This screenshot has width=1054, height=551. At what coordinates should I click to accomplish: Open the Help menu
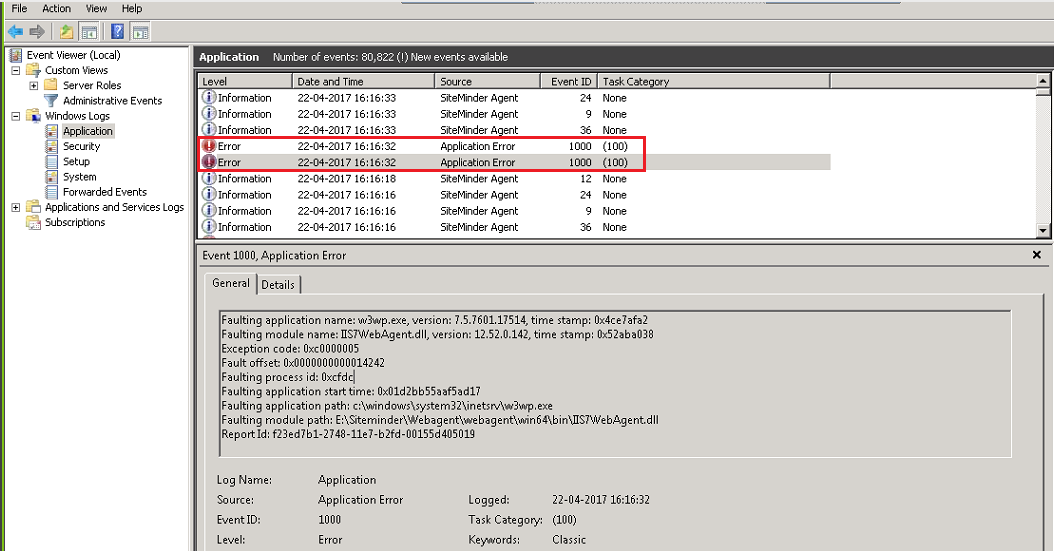click(x=132, y=9)
